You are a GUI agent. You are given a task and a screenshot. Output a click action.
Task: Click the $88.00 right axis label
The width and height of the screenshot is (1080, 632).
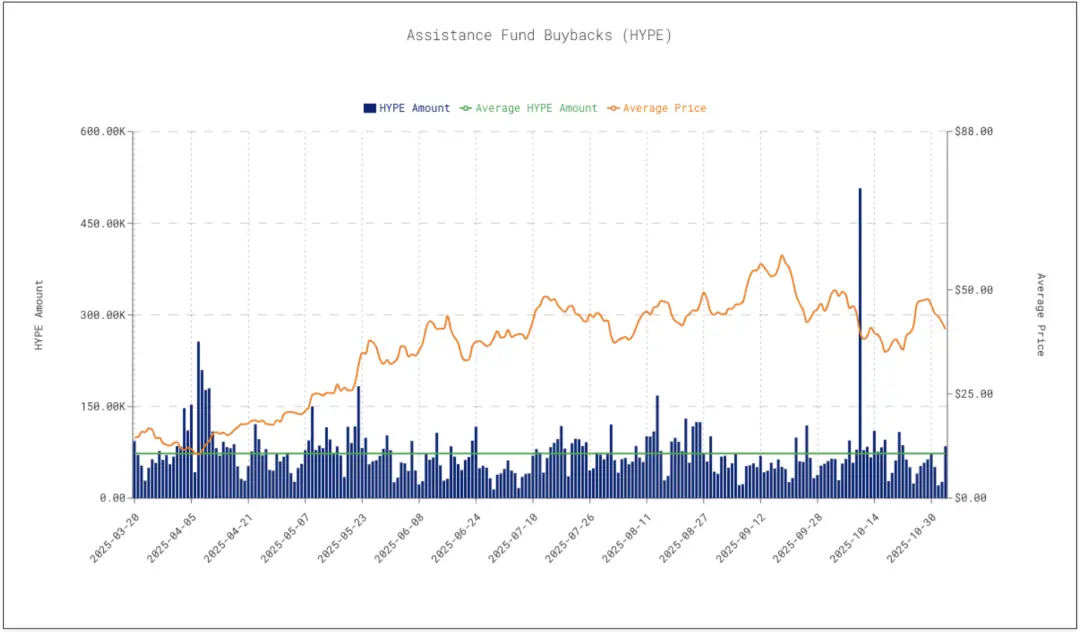point(974,132)
